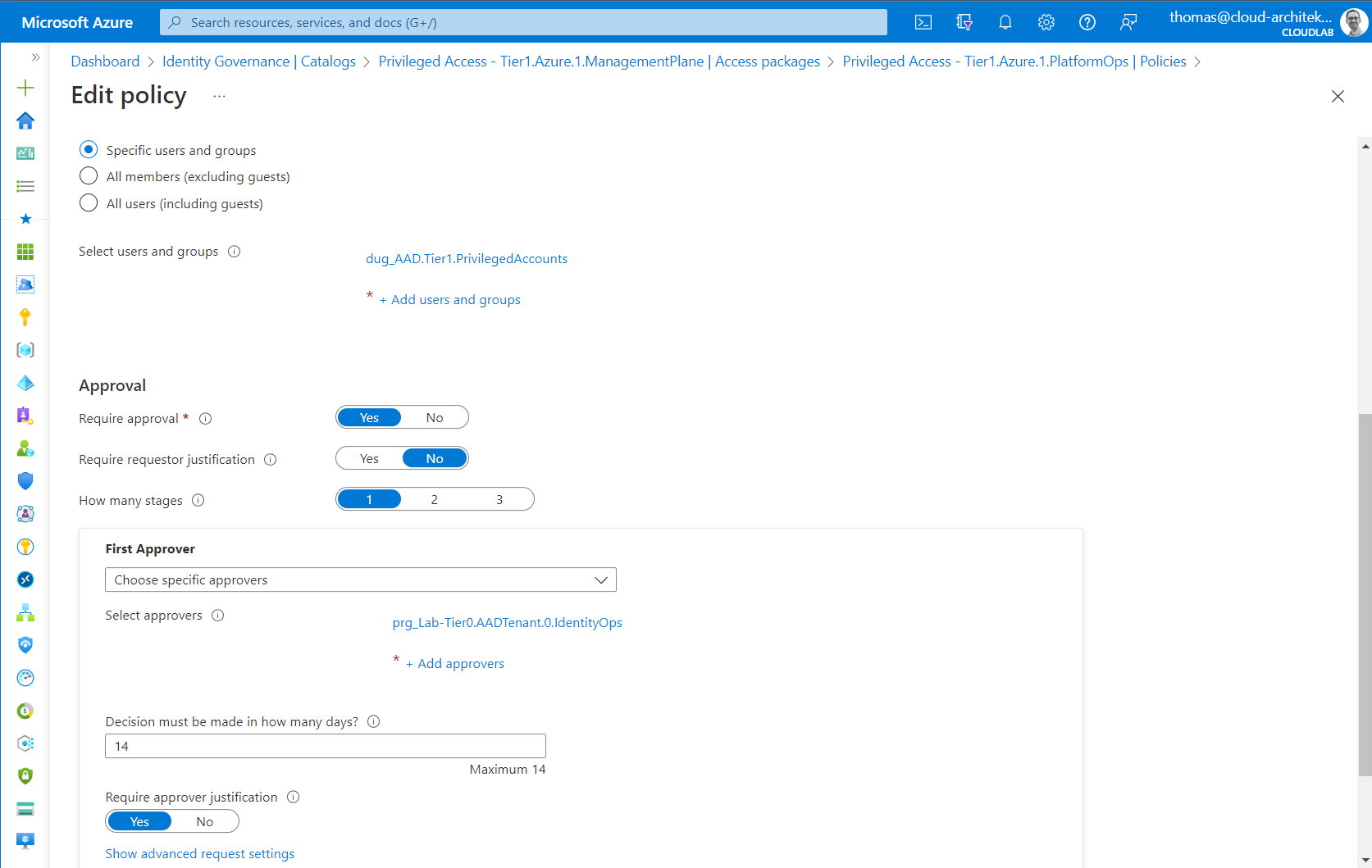Open the bracketed cube Resource groups icon
This screenshot has width=1372, height=868.
coord(25,350)
